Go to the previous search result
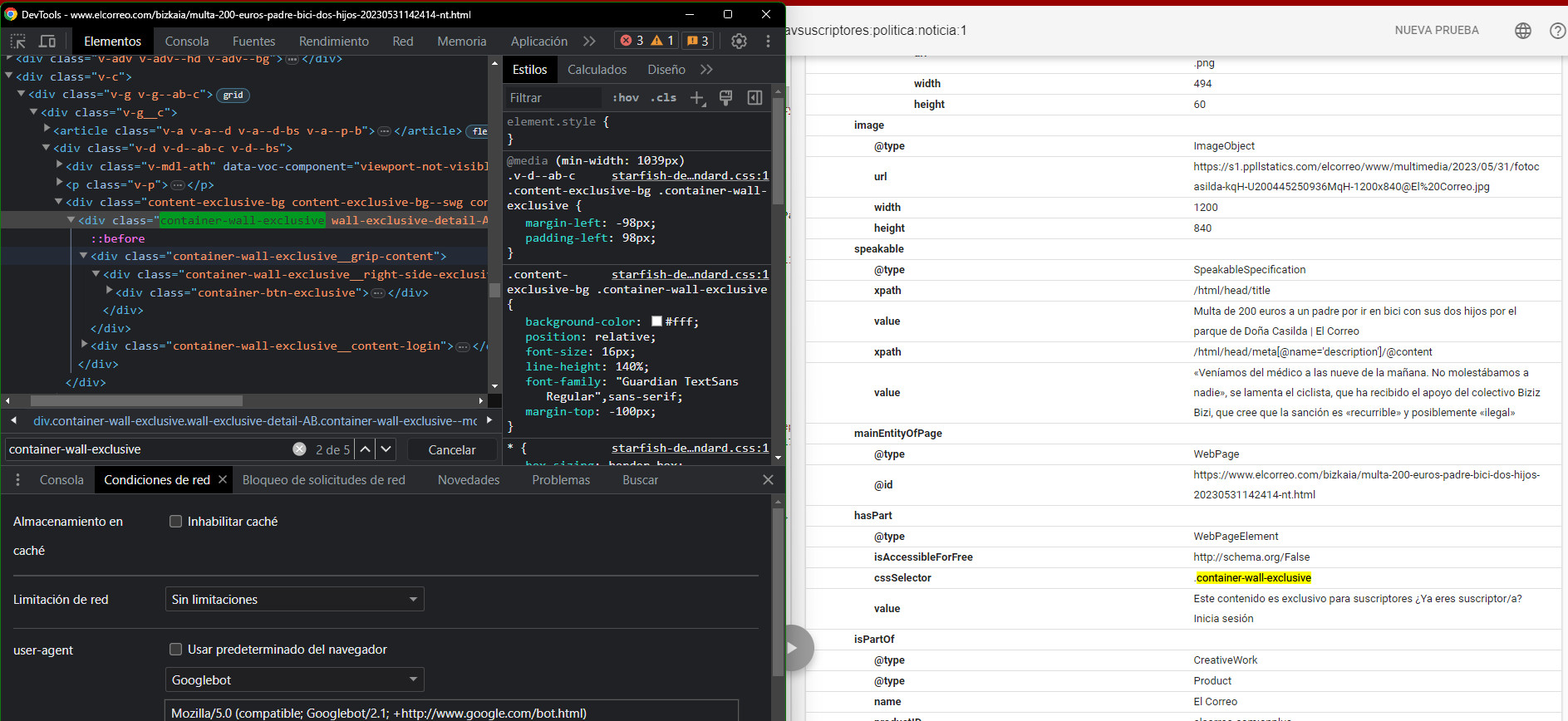 coord(365,449)
